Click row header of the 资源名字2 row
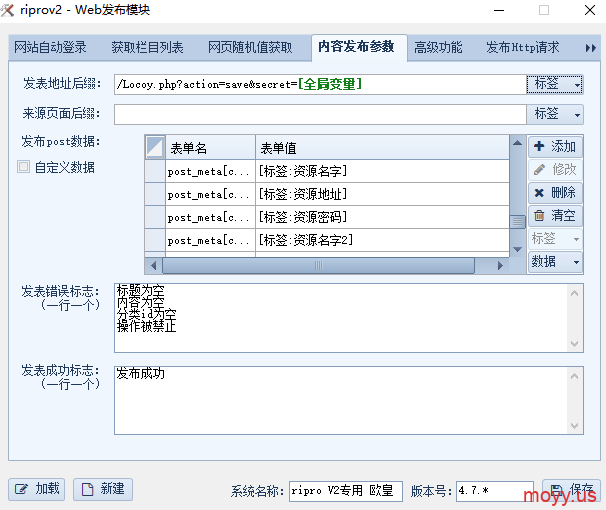The height and width of the screenshot is (510, 606). click(x=155, y=240)
